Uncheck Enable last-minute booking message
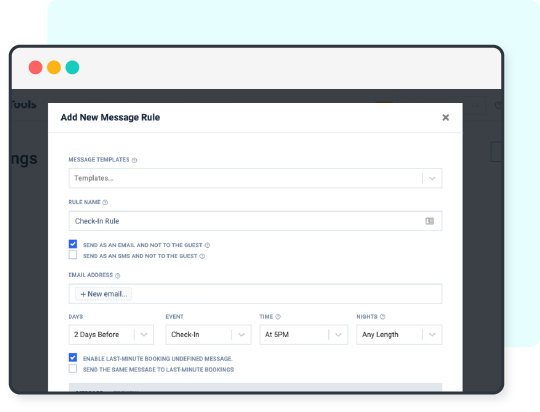The image size is (540, 412). 73,358
